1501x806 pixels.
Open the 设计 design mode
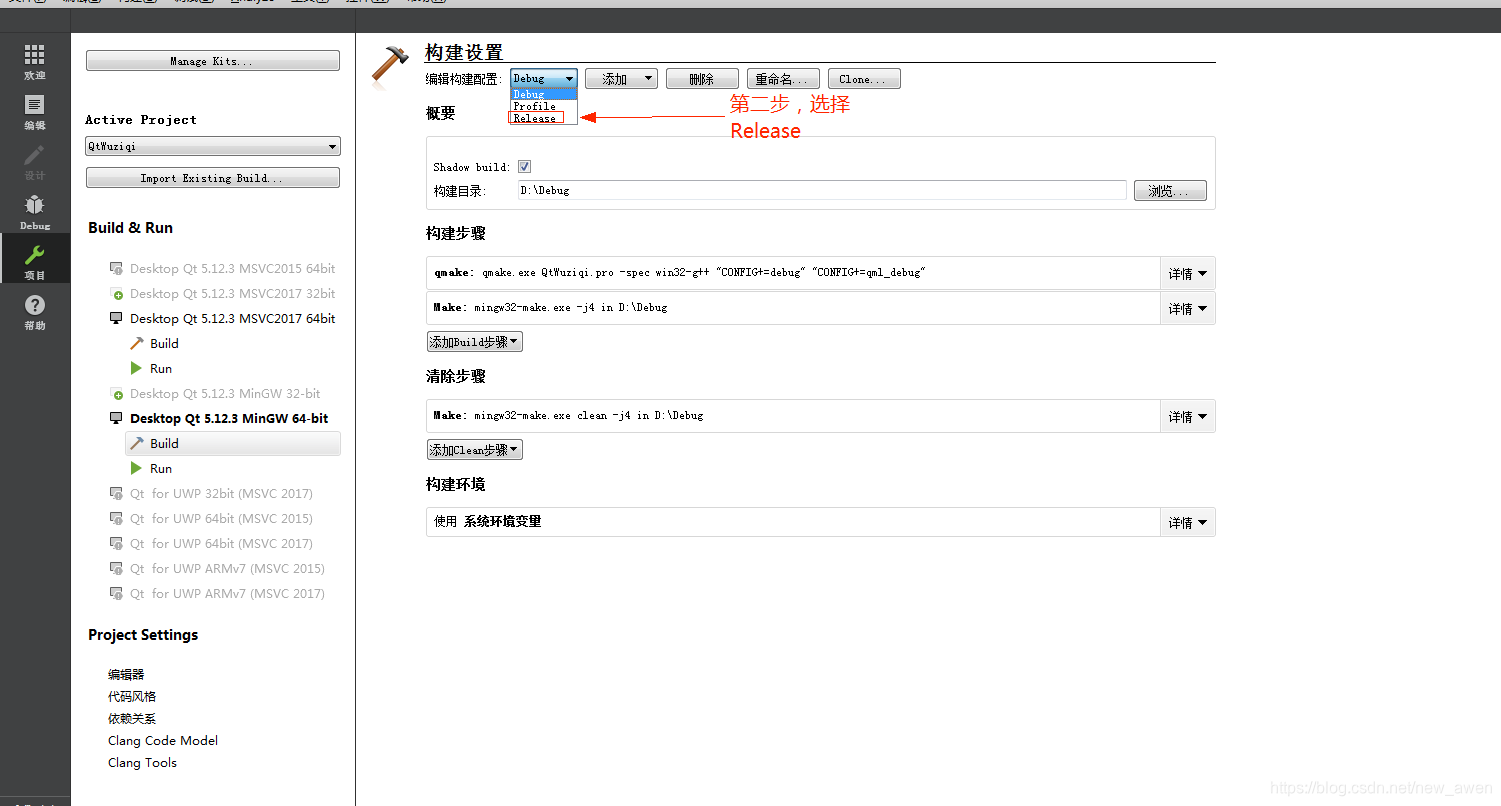[35, 160]
